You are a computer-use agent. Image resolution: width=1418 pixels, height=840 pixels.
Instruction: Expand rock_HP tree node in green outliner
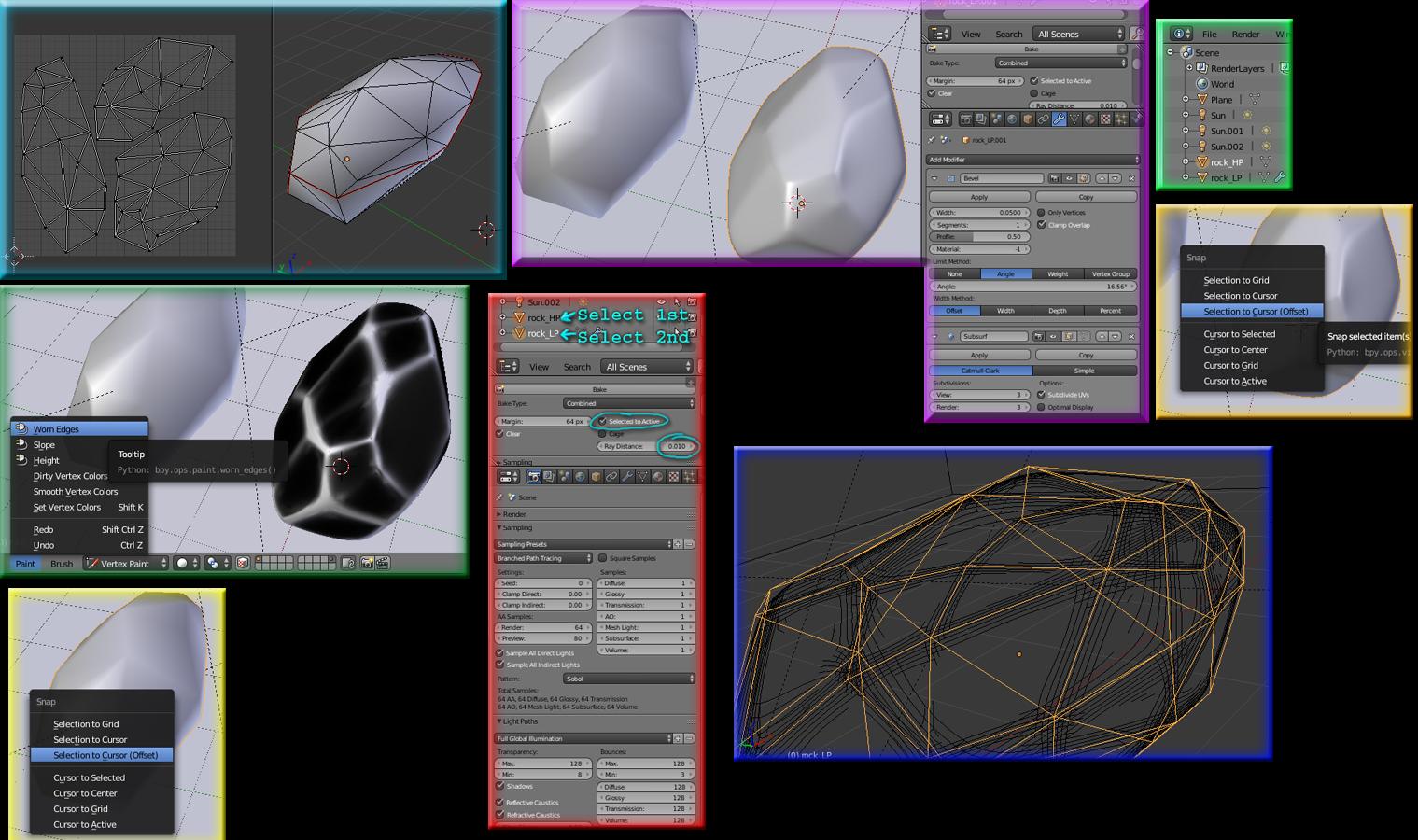[x=1186, y=161]
